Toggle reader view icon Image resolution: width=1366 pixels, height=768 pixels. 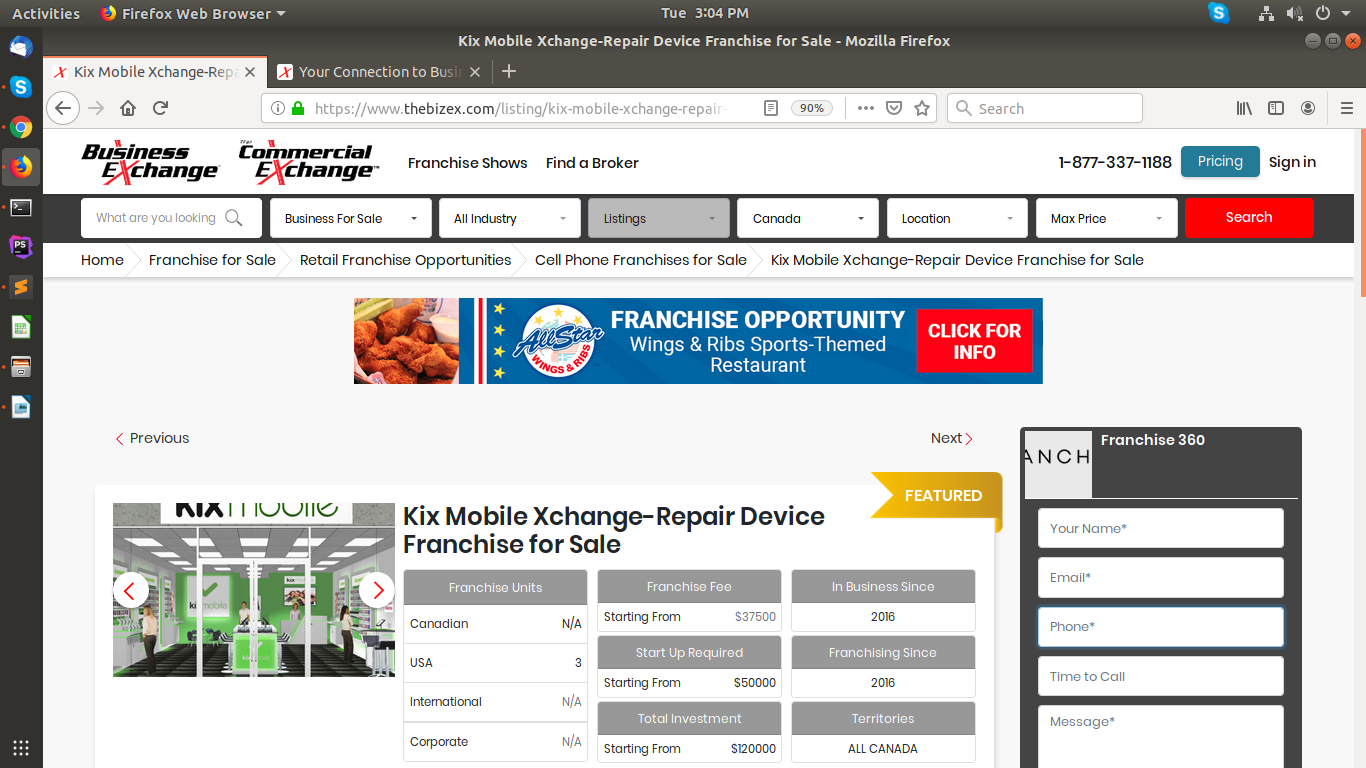pos(770,108)
